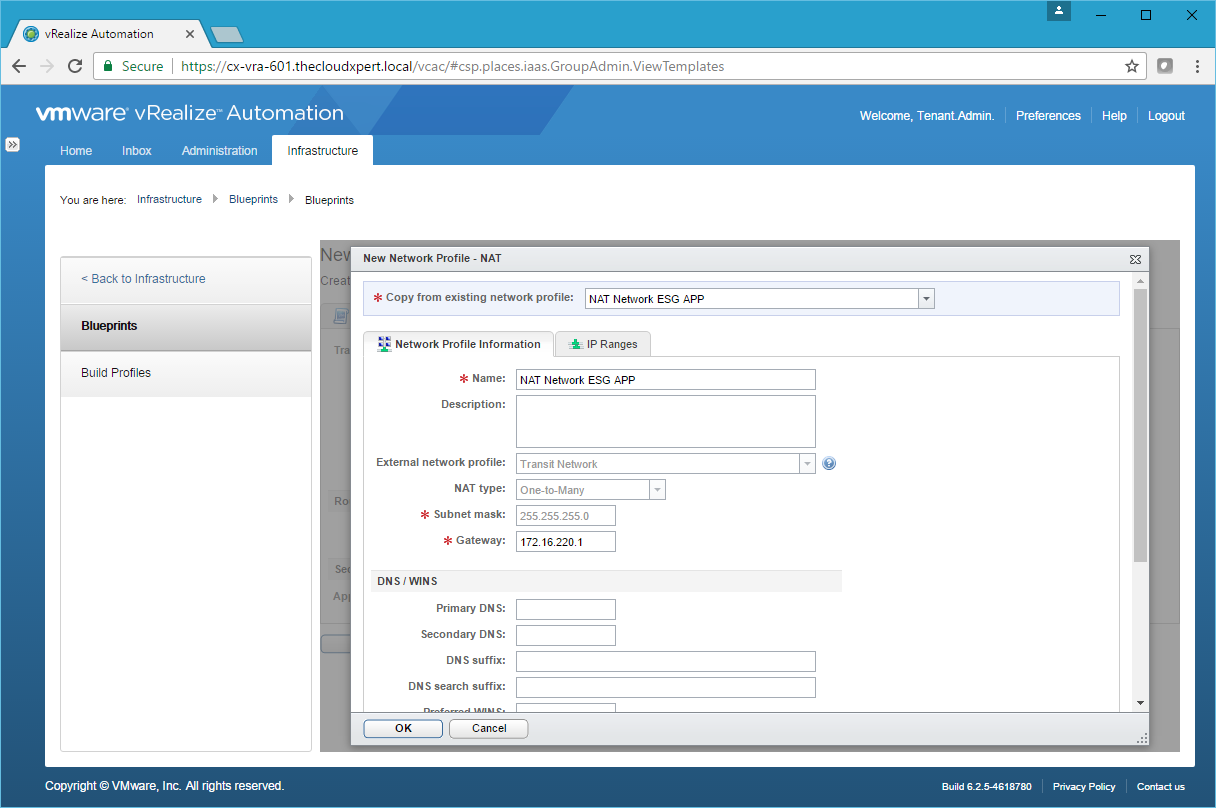Switch to the IP Ranges tab
Viewport: 1216px width, 808px height.
[x=603, y=344]
